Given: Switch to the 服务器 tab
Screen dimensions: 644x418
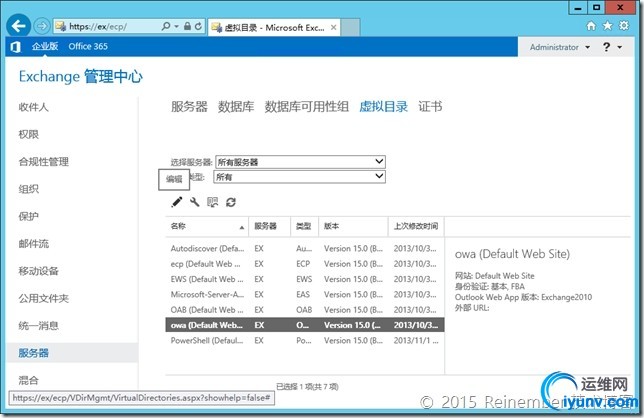Looking at the screenshot, I should tap(189, 107).
